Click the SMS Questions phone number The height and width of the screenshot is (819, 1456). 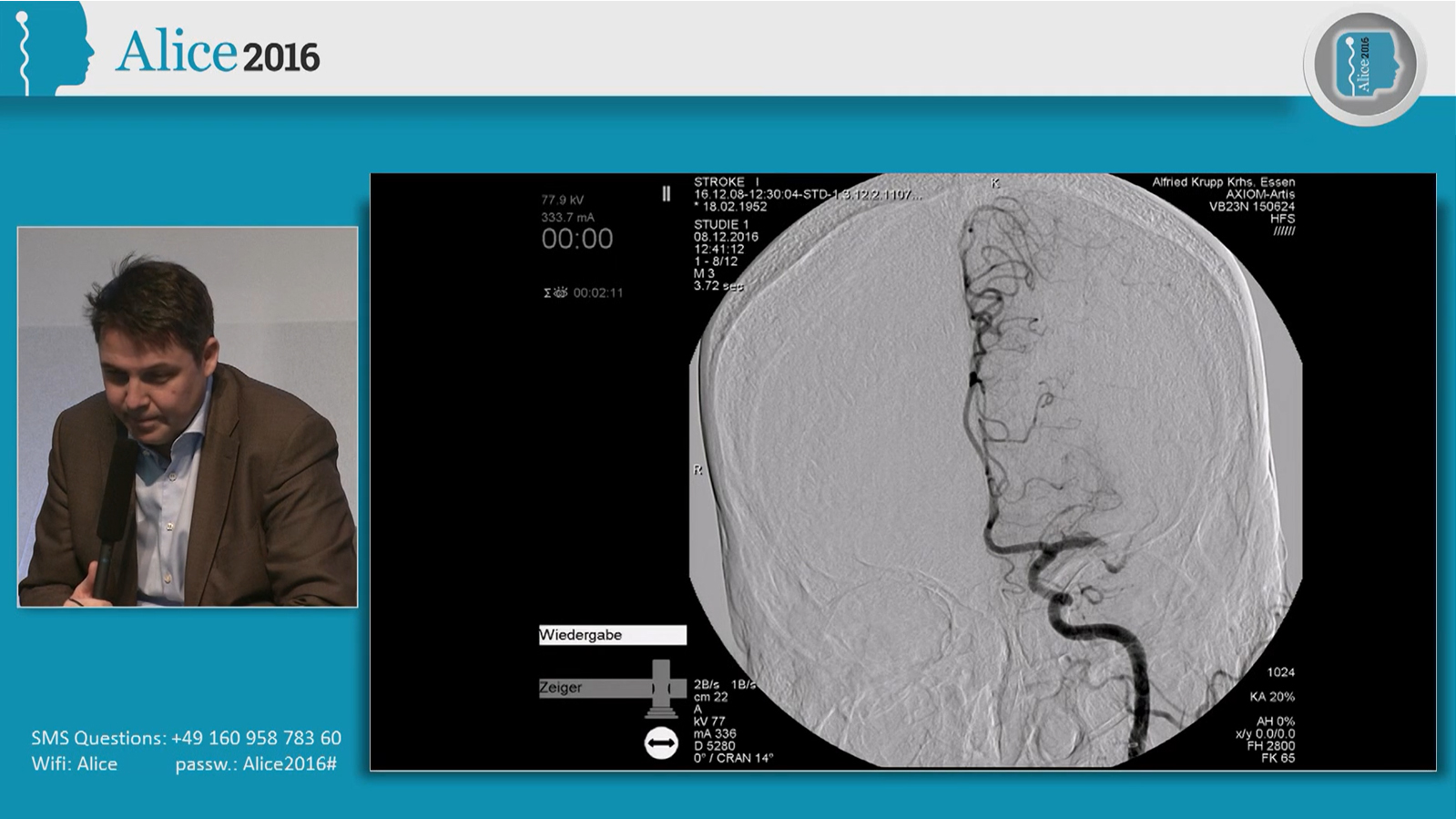[256, 738]
